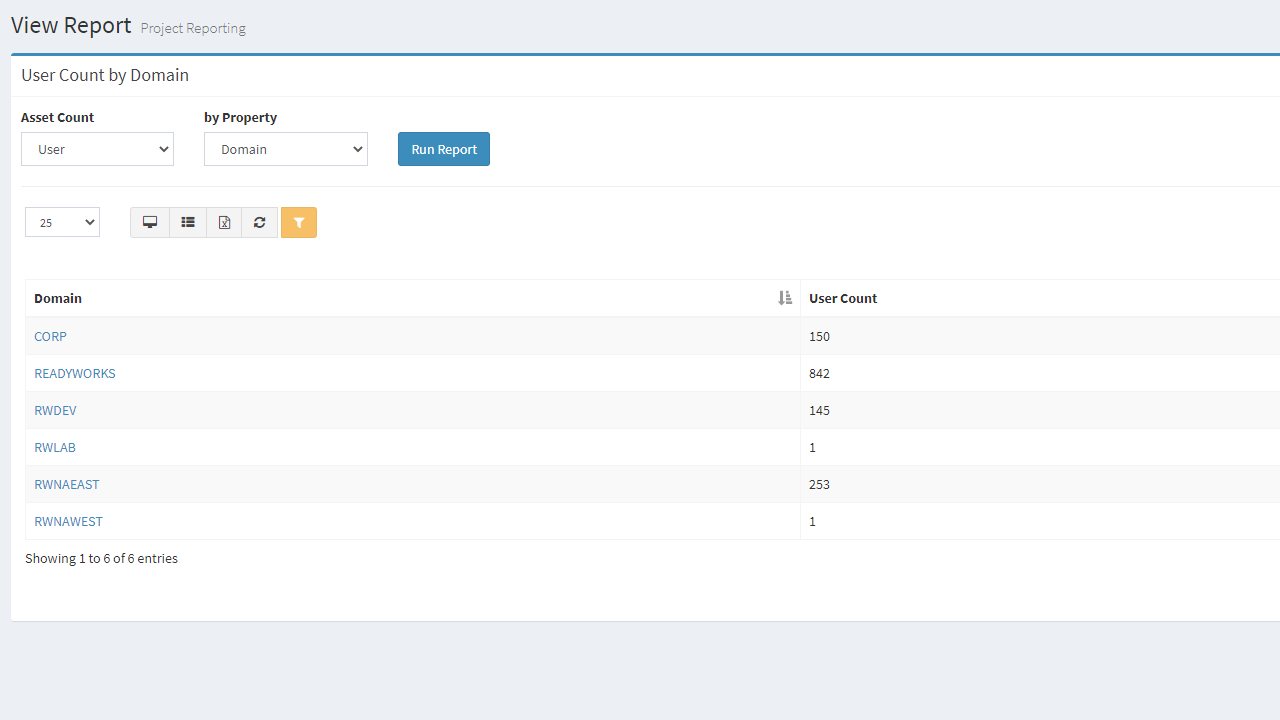1280x720 pixels.
Task: Refresh the table with the reload icon
Action: pyautogui.click(x=260, y=222)
